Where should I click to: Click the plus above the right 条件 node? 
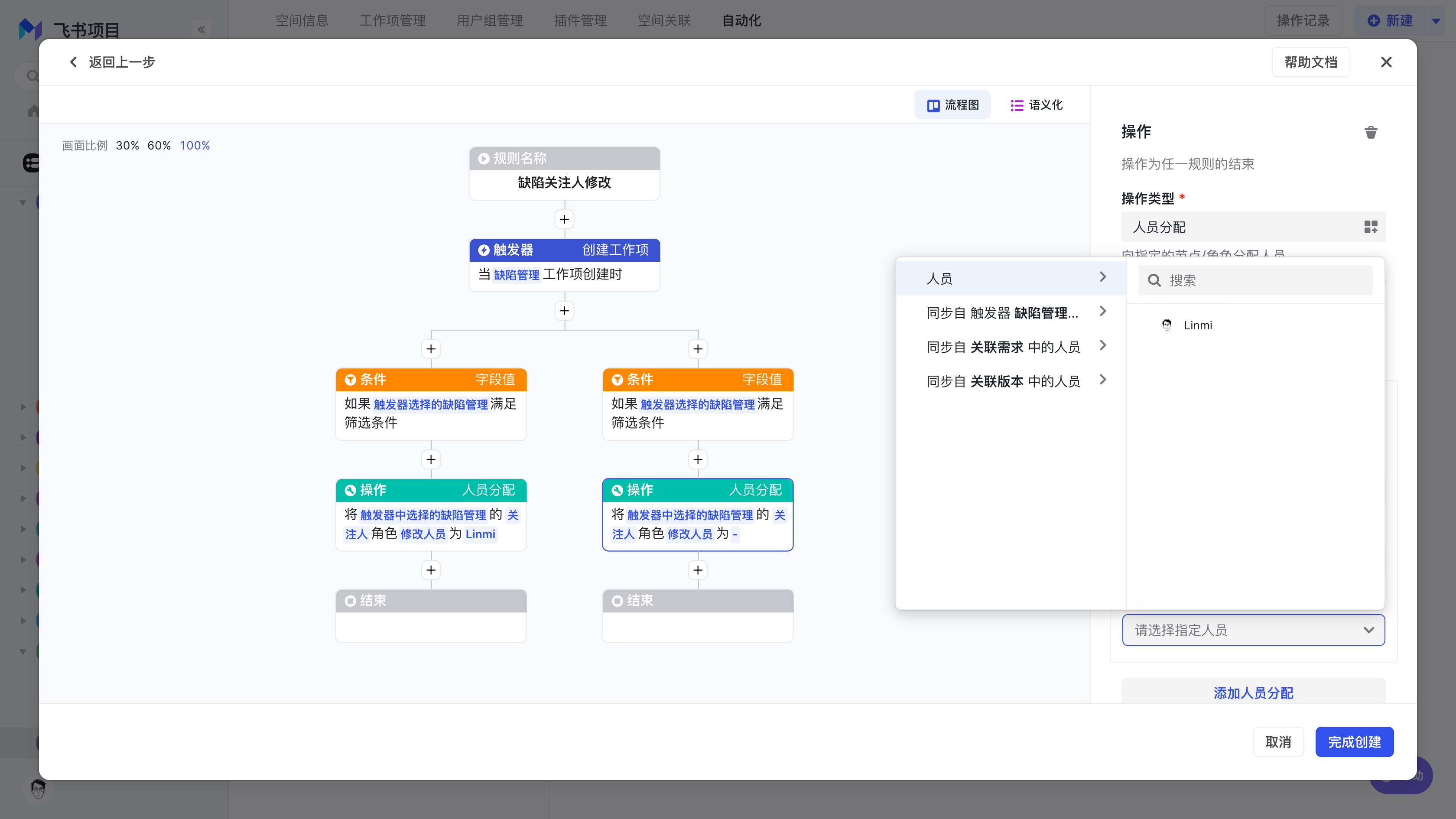tap(698, 349)
